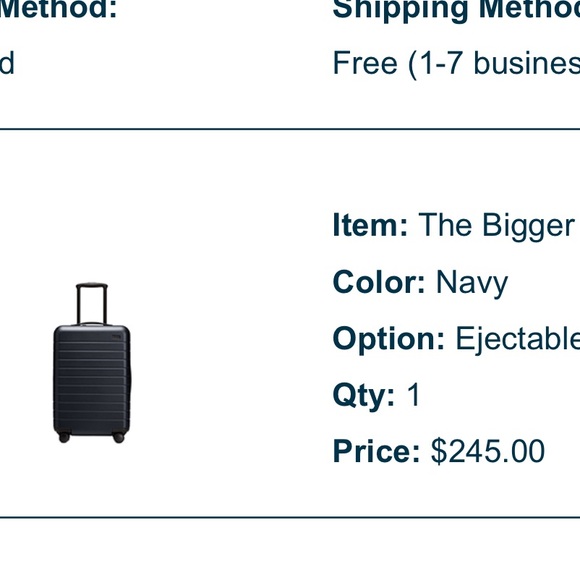
Task: Click the "Color:" label
Action: 379,282
